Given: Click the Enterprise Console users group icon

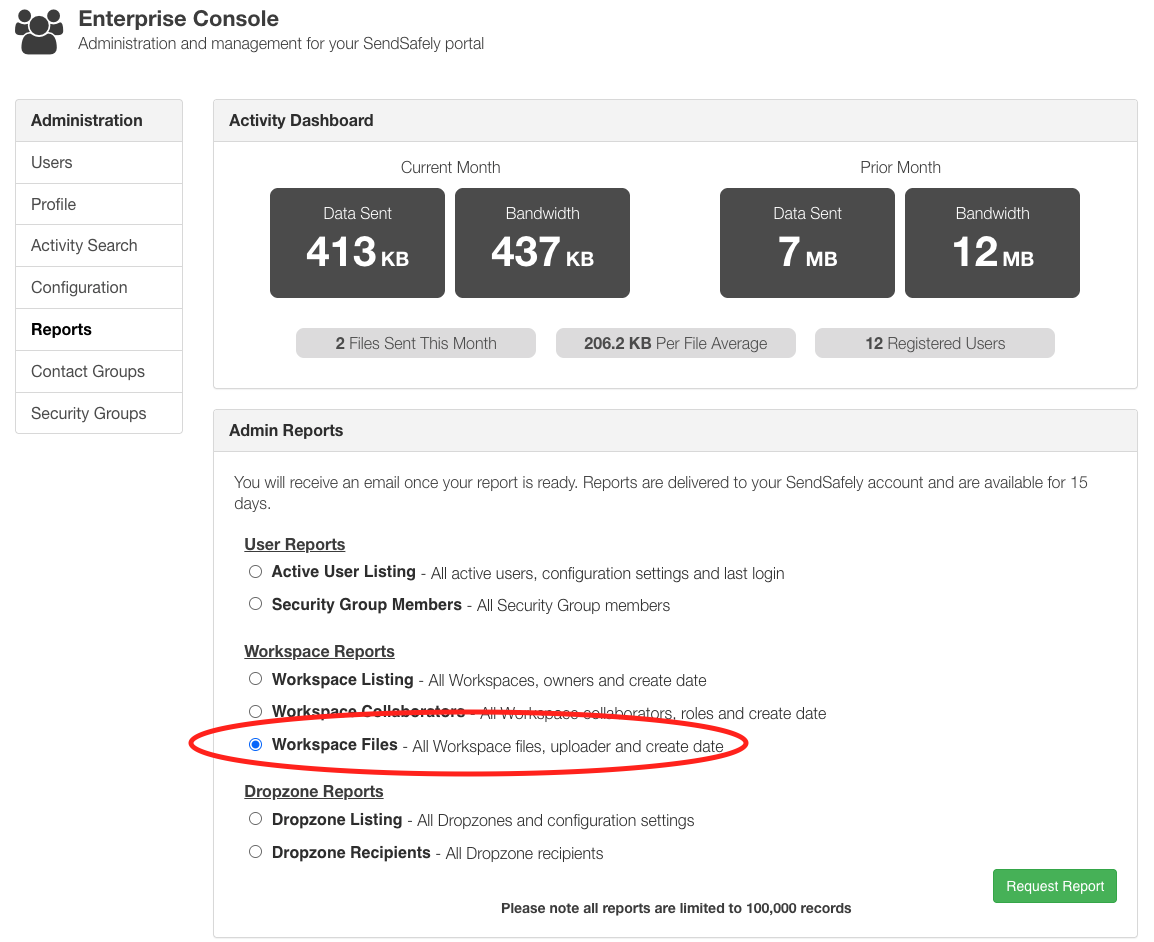Looking at the screenshot, I should (39, 32).
